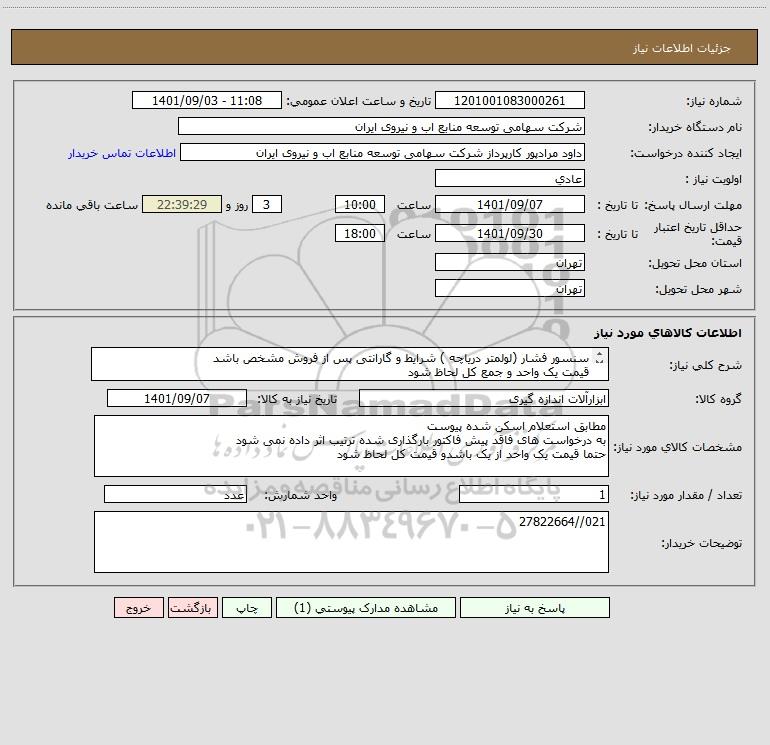Click the delivery city field 'تهران'

510,288
